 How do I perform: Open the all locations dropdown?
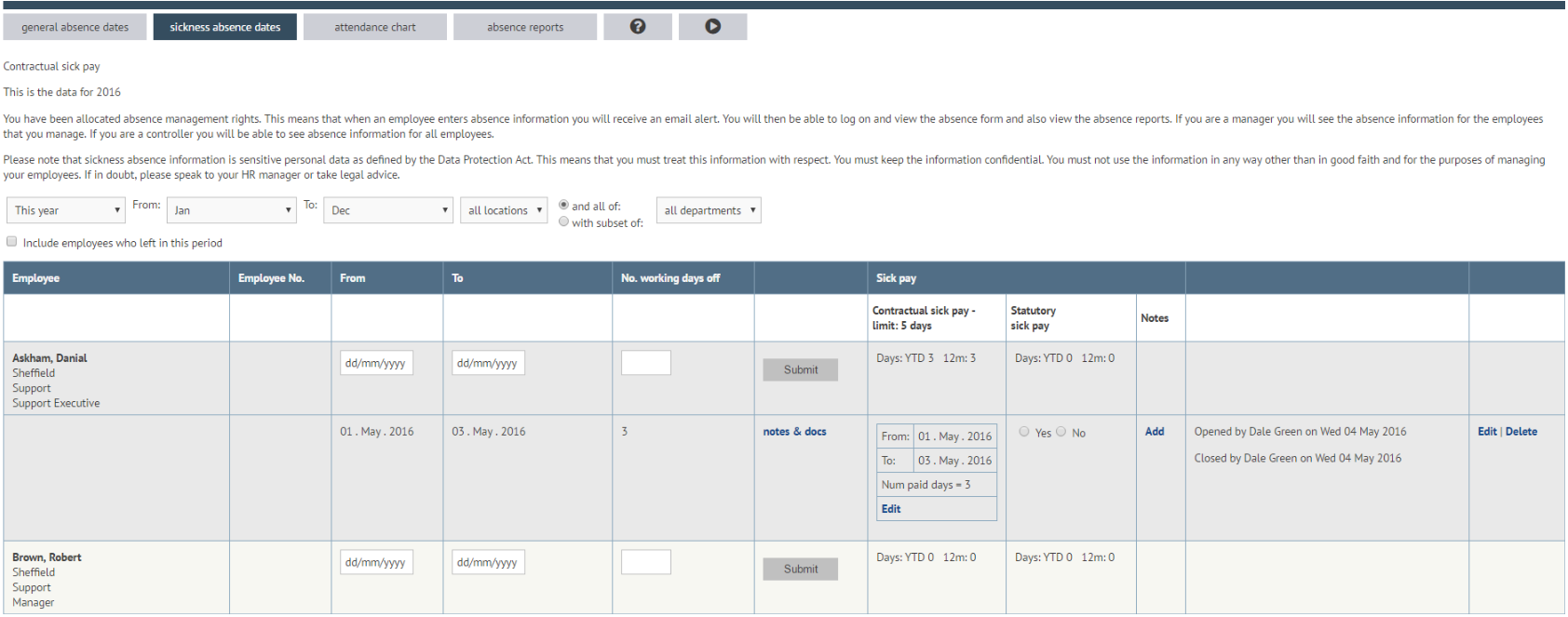504,210
